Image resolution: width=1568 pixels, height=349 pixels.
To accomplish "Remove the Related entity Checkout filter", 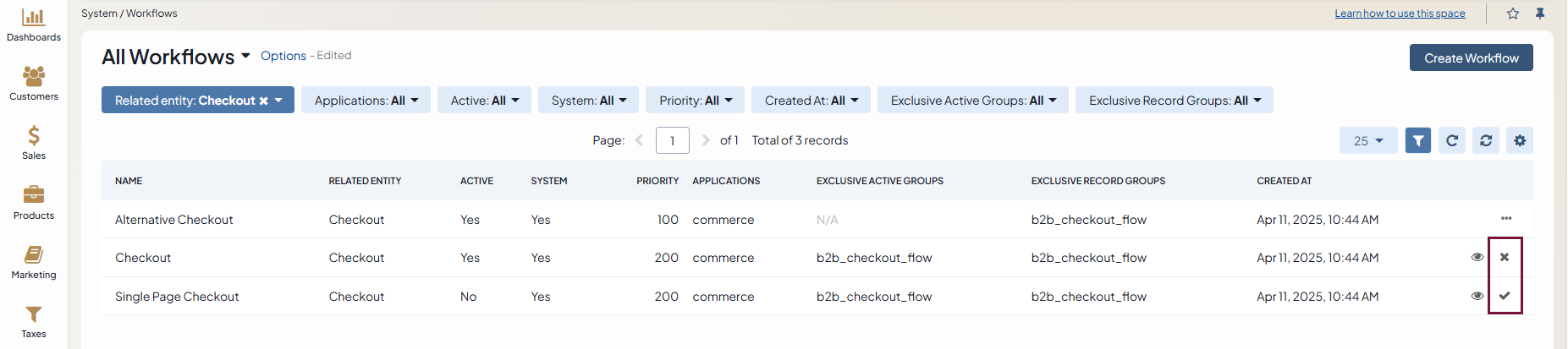I will pos(264,101).
